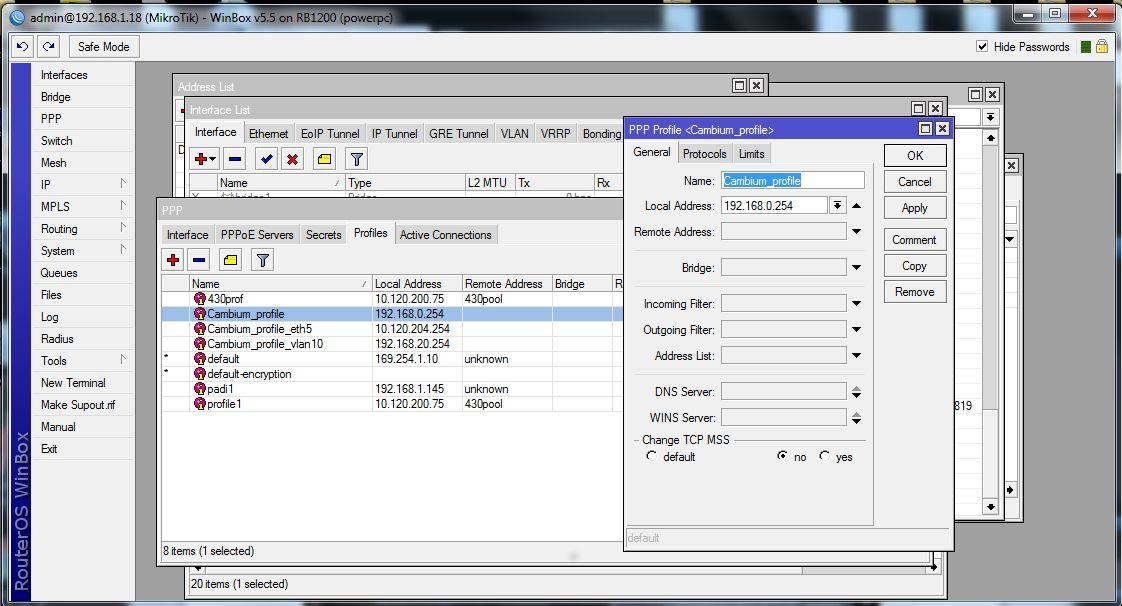Add a new profile with PPP red plus icon
Viewport: 1122px width, 606px height.
coord(172,260)
